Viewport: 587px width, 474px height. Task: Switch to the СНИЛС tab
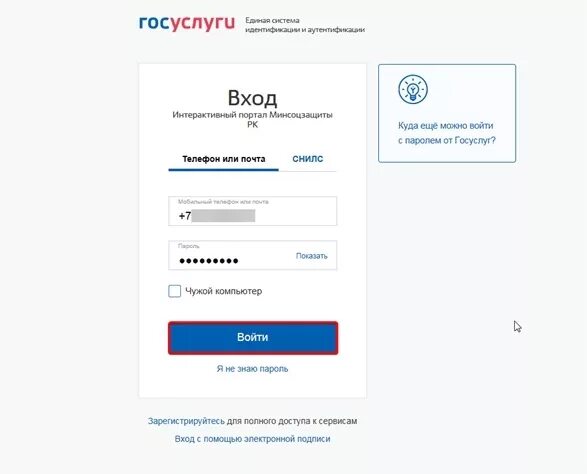click(307, 159)
